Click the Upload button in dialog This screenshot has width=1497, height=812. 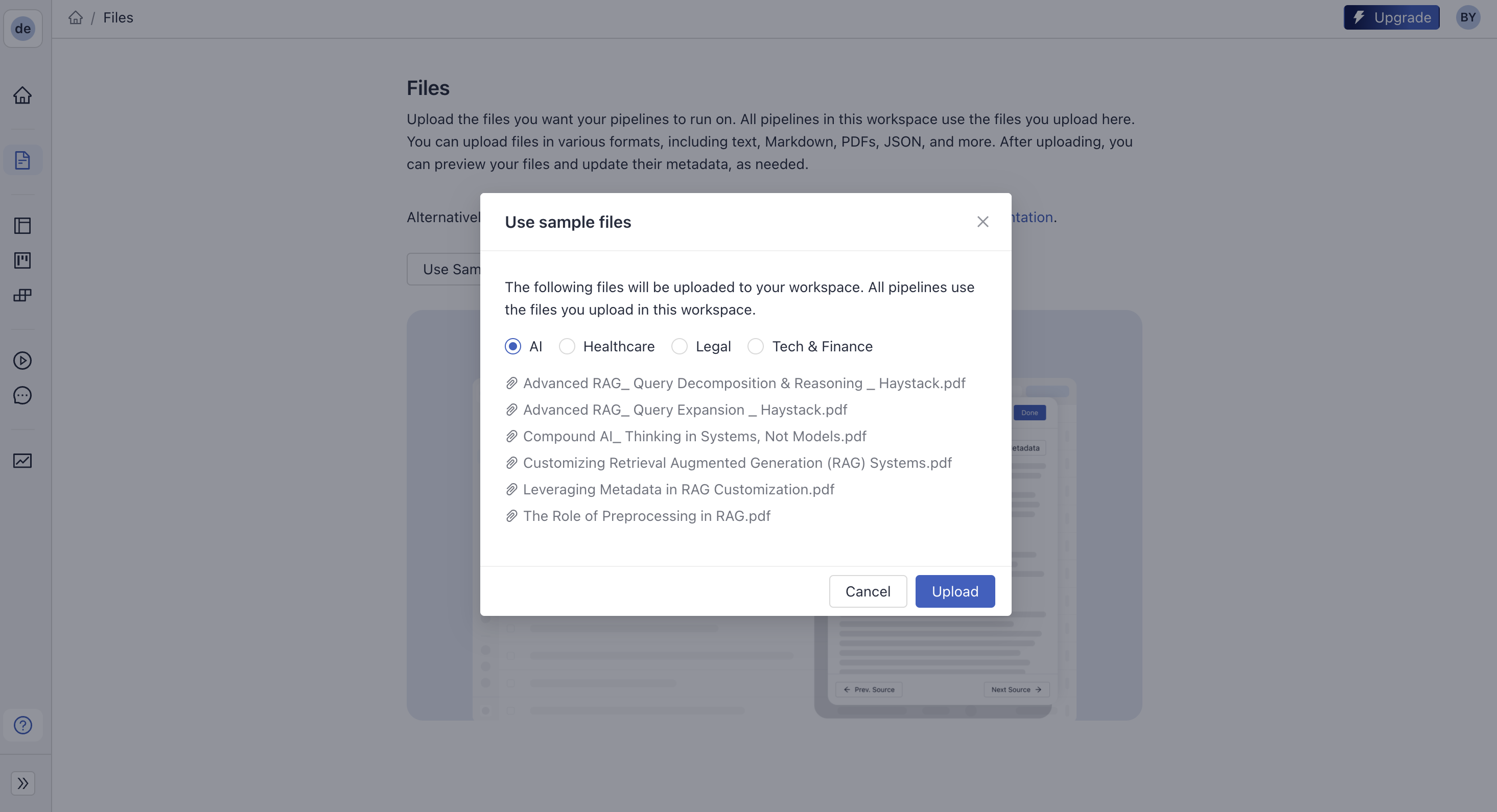click(x=955, y=591)
